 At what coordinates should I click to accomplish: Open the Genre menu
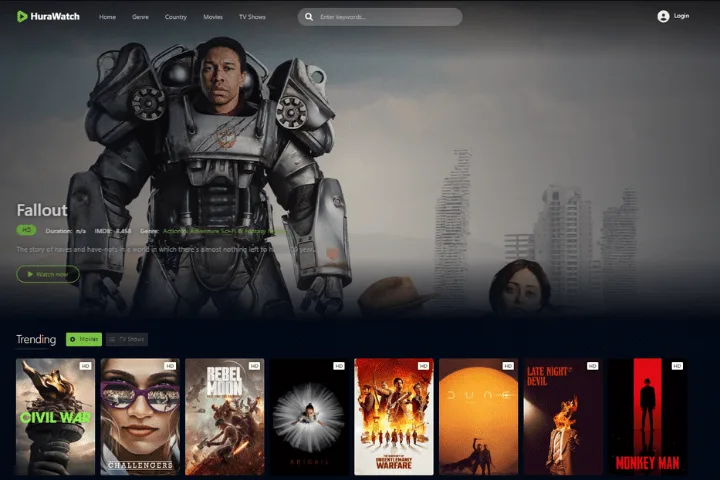tap(140, 17)
